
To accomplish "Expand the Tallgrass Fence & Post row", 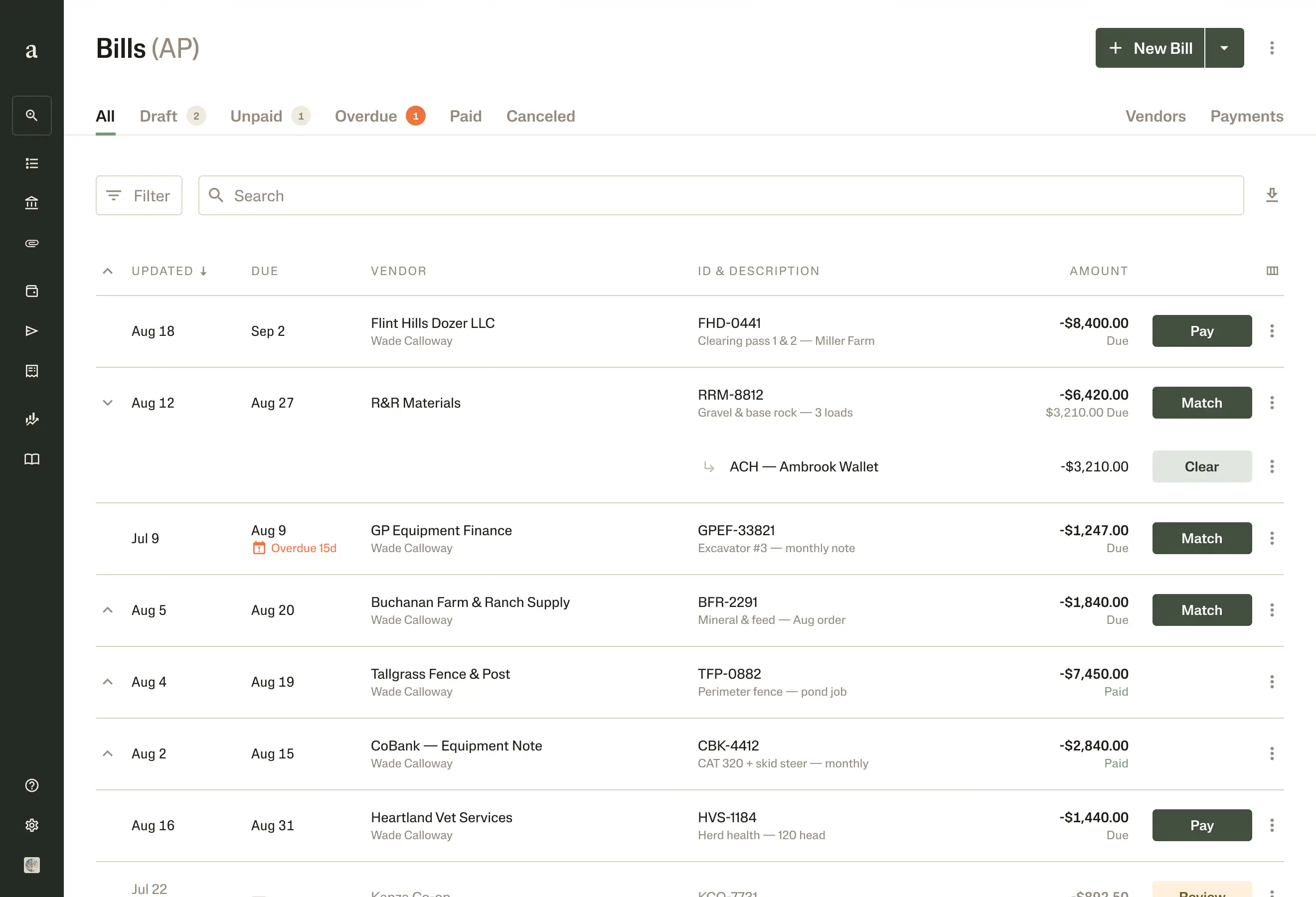I will point(108,682).
